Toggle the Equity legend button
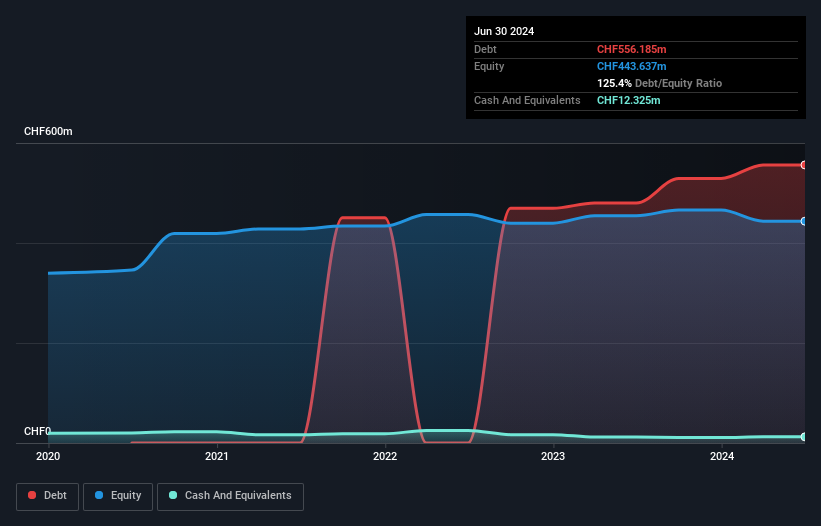 (x=118, y=496)
